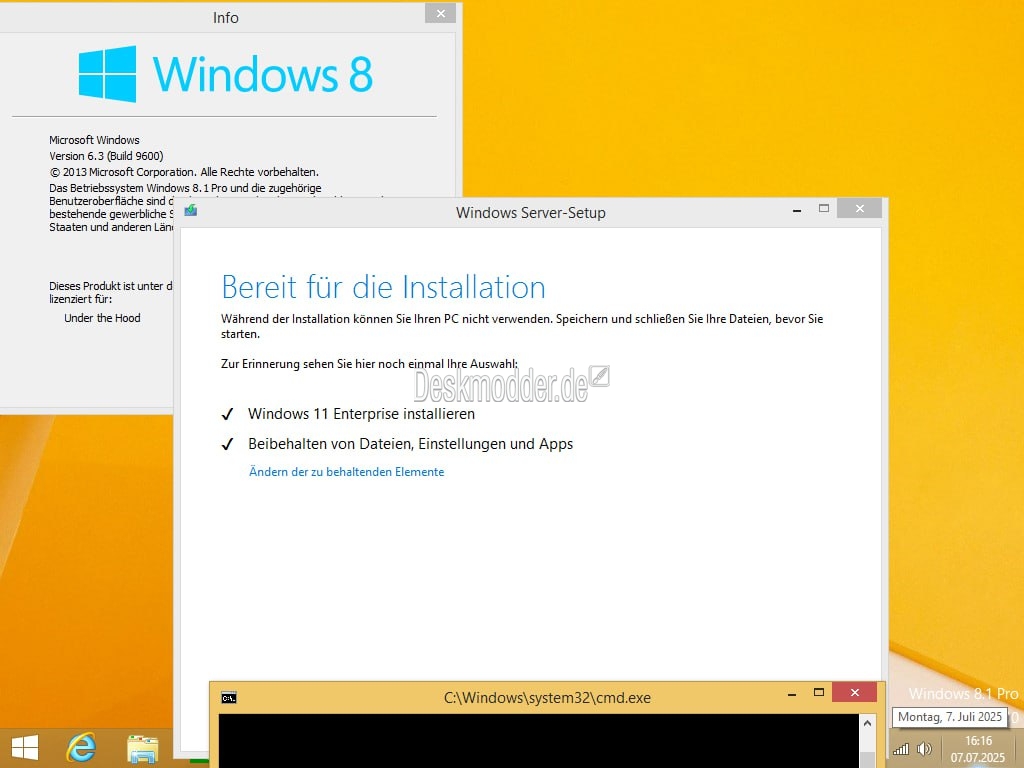Click the 'Montag, 7. Juli 2025' date tooltip
Screen dimensions: 1024x768
[950, 716]
